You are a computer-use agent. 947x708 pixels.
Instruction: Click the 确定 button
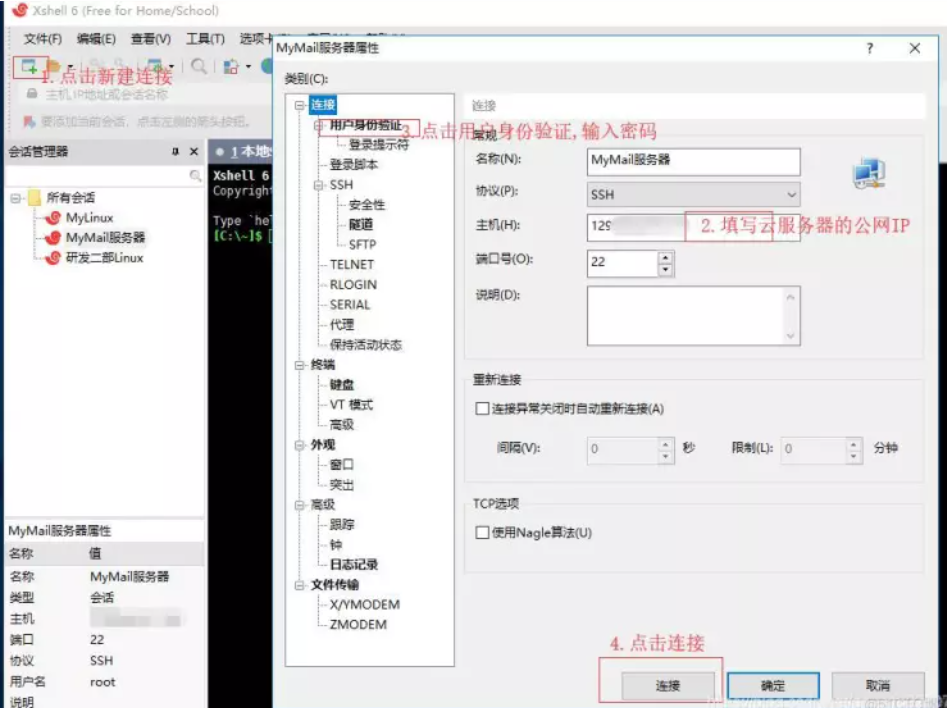(773, 686)
